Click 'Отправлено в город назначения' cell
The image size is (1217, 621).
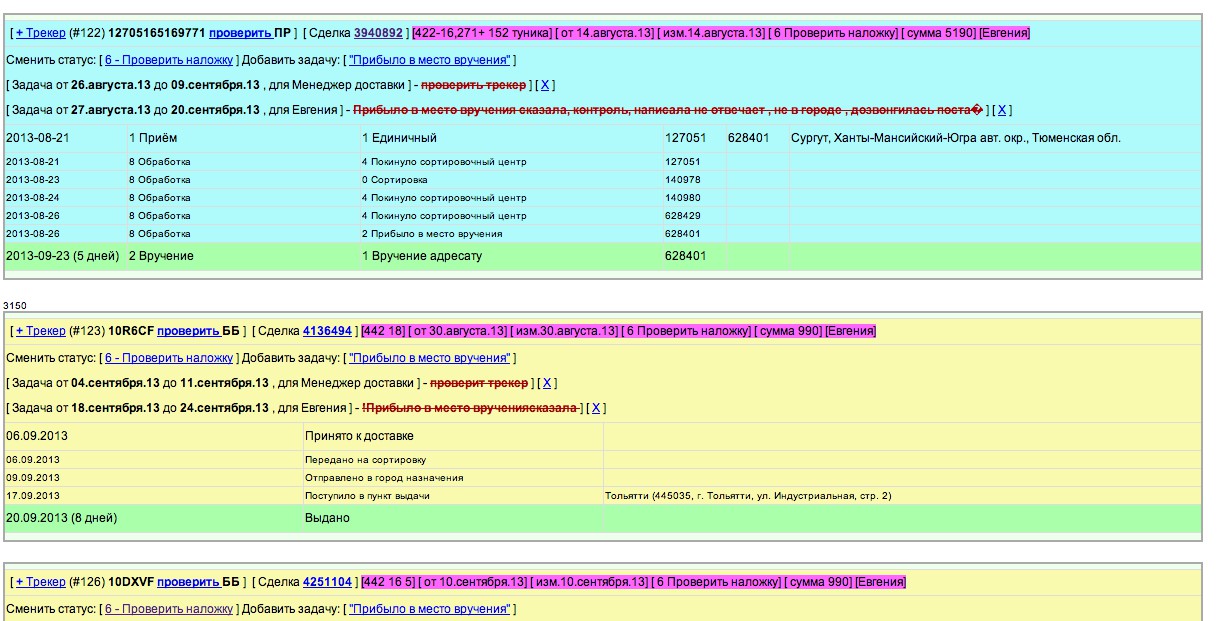pos(453,478)
